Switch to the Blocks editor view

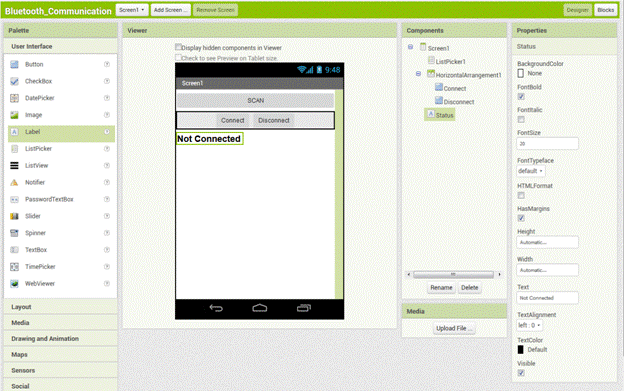[x=606, y=10]
